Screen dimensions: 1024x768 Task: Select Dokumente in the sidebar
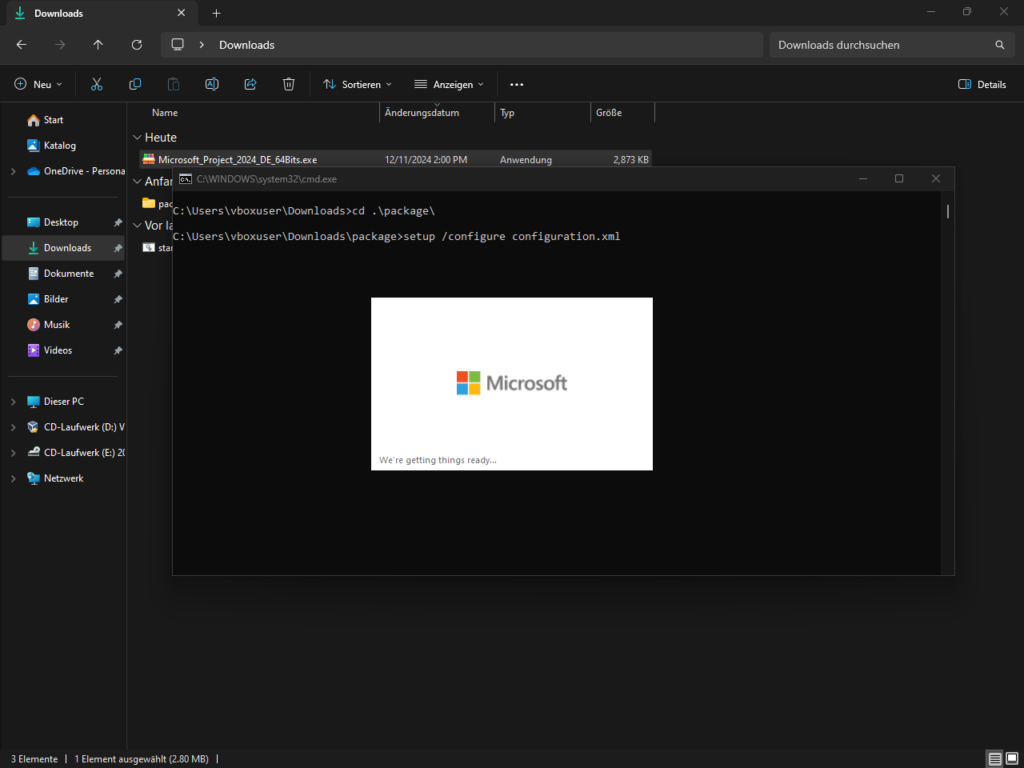[x=68, y=273]
